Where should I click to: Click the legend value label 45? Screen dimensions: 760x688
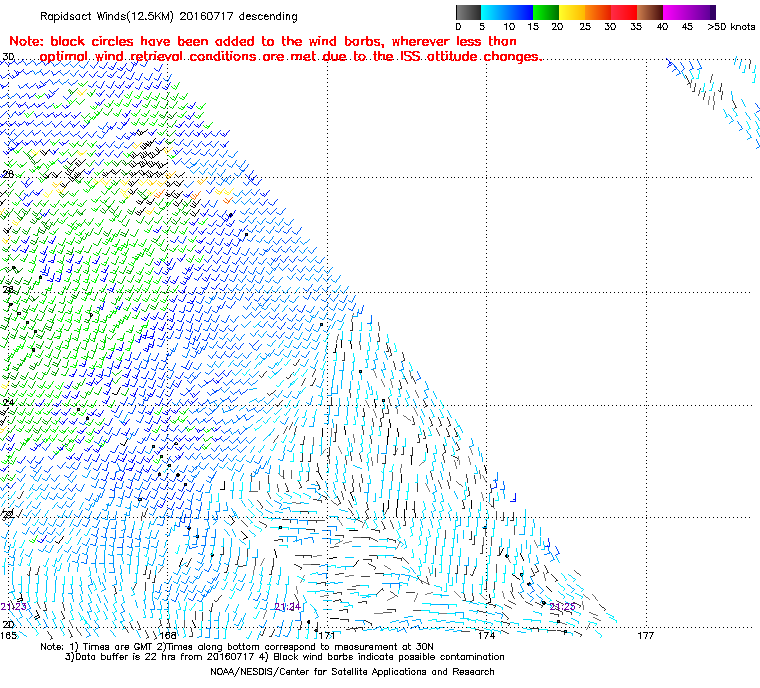pos(687,27)
